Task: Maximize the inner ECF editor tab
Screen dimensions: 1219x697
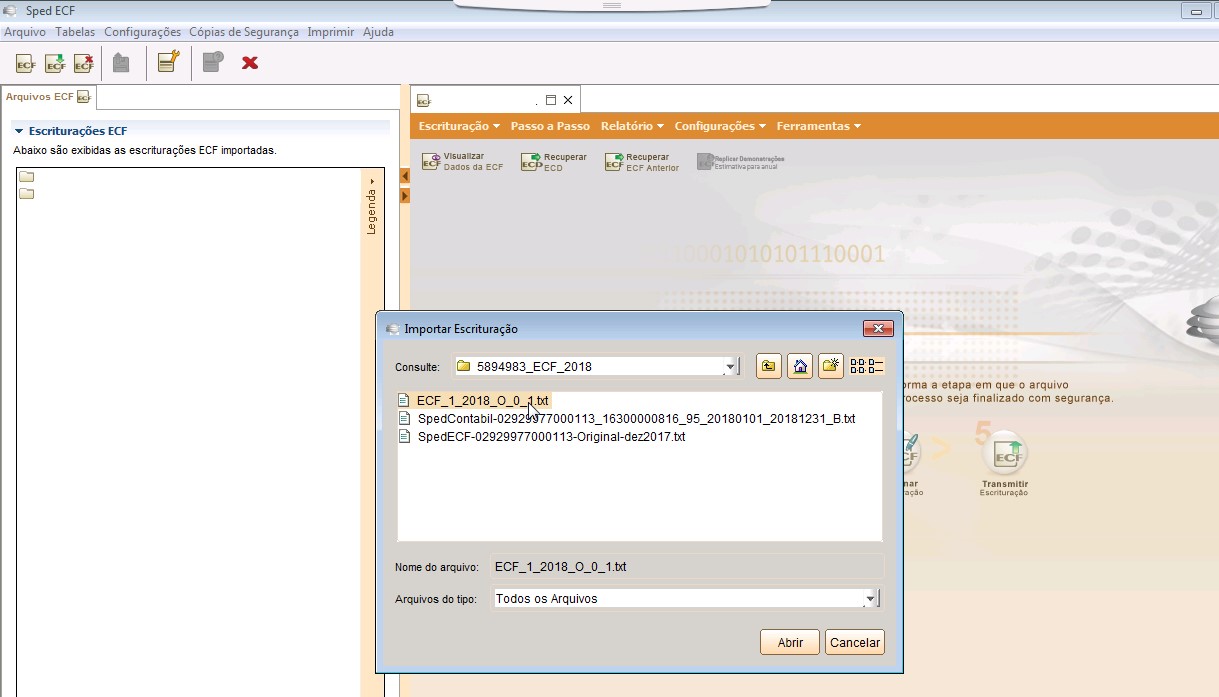Action: pyautogui.click(x=551, y=100)
